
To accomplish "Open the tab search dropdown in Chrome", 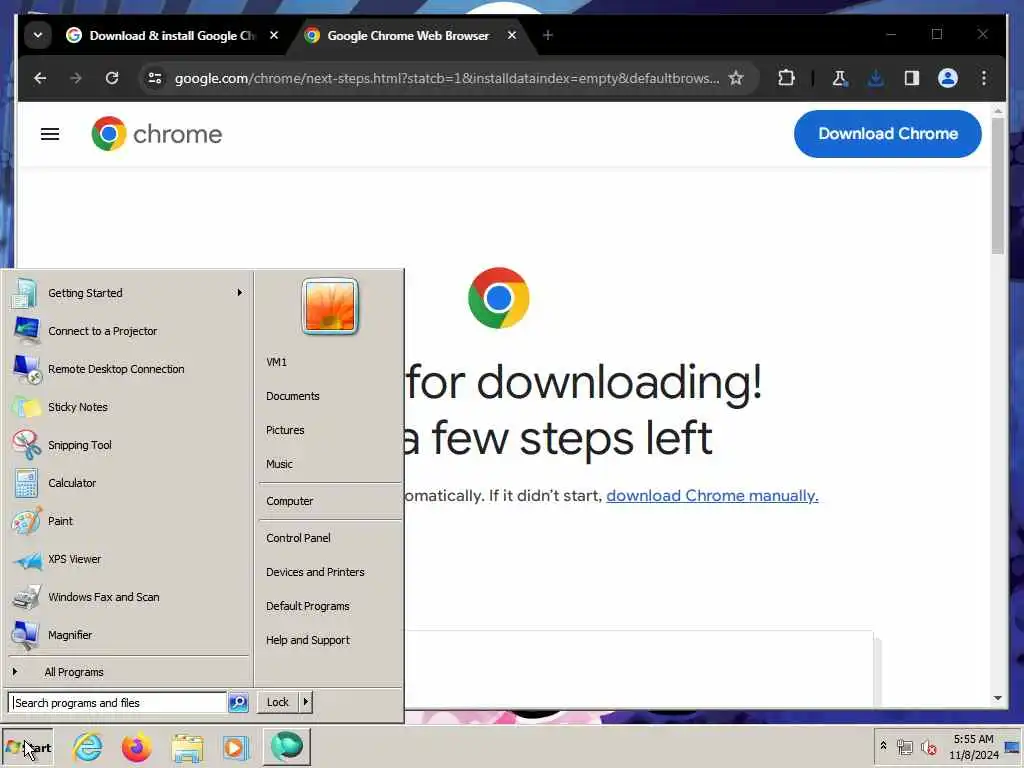I will point(38,35).
